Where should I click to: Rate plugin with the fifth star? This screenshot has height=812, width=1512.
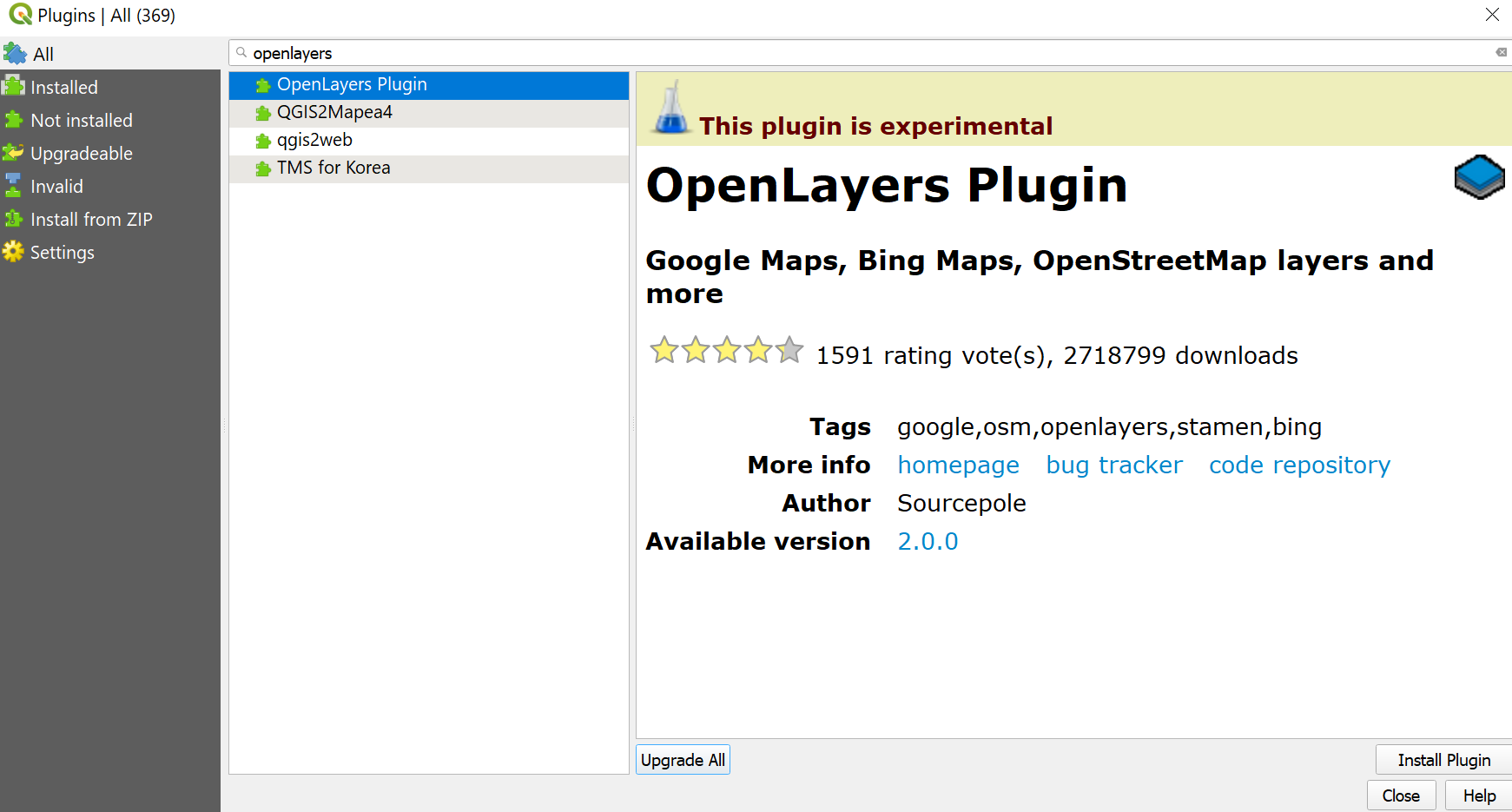point(789,350)
